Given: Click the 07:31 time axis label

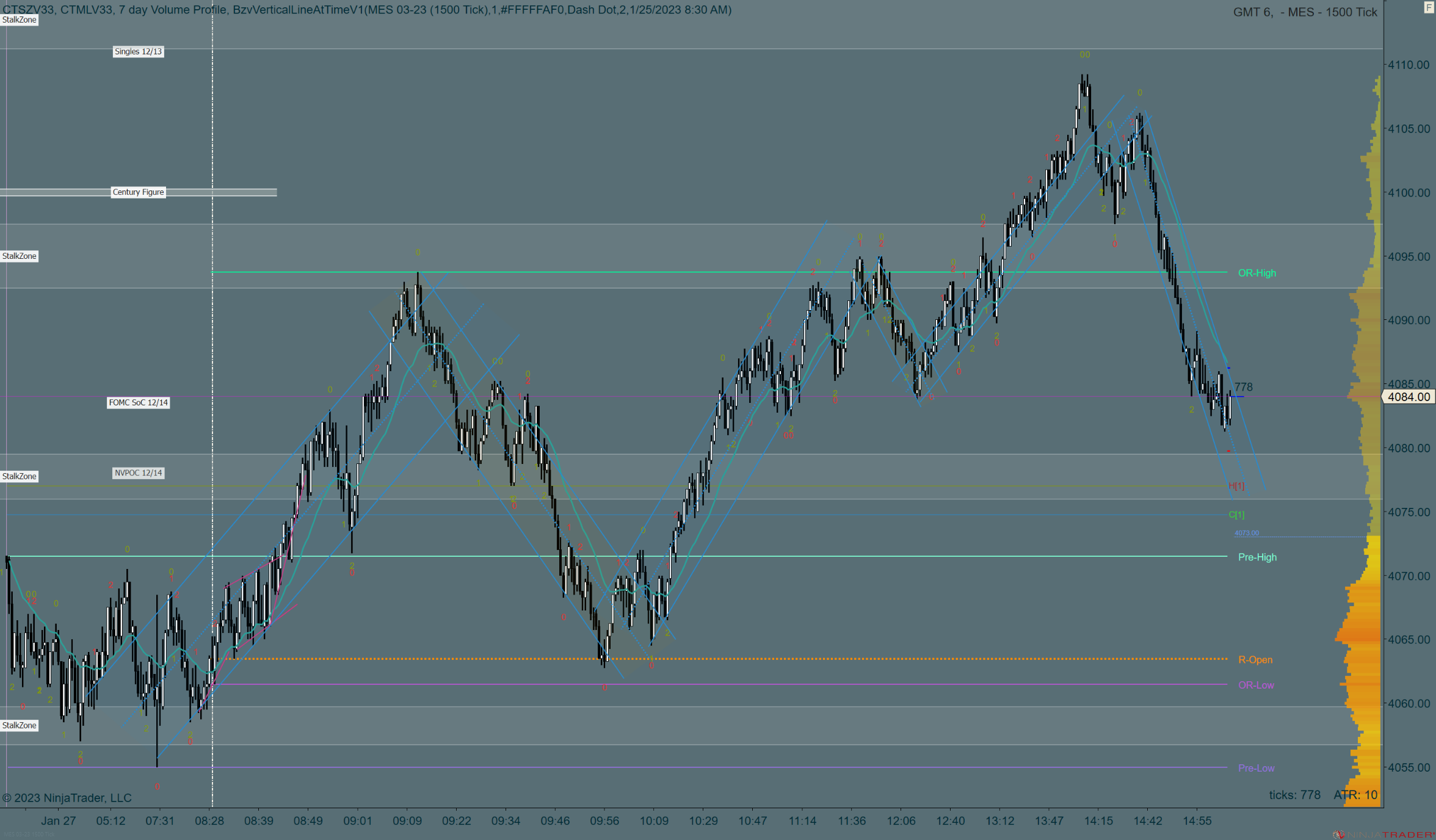Looking at the screenshot, I should pos(160,821).
